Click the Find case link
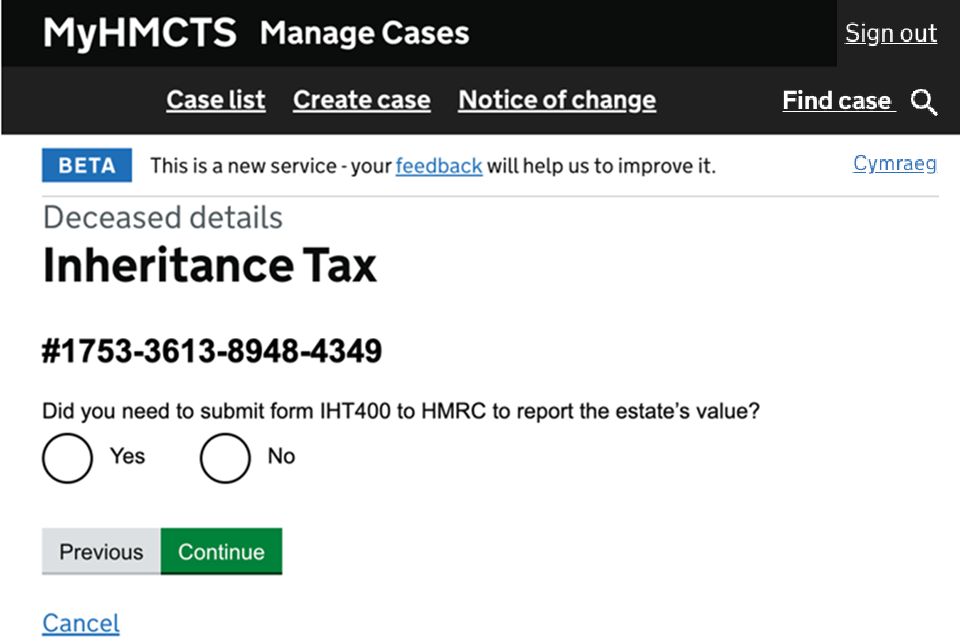 (x=837, y=101)
